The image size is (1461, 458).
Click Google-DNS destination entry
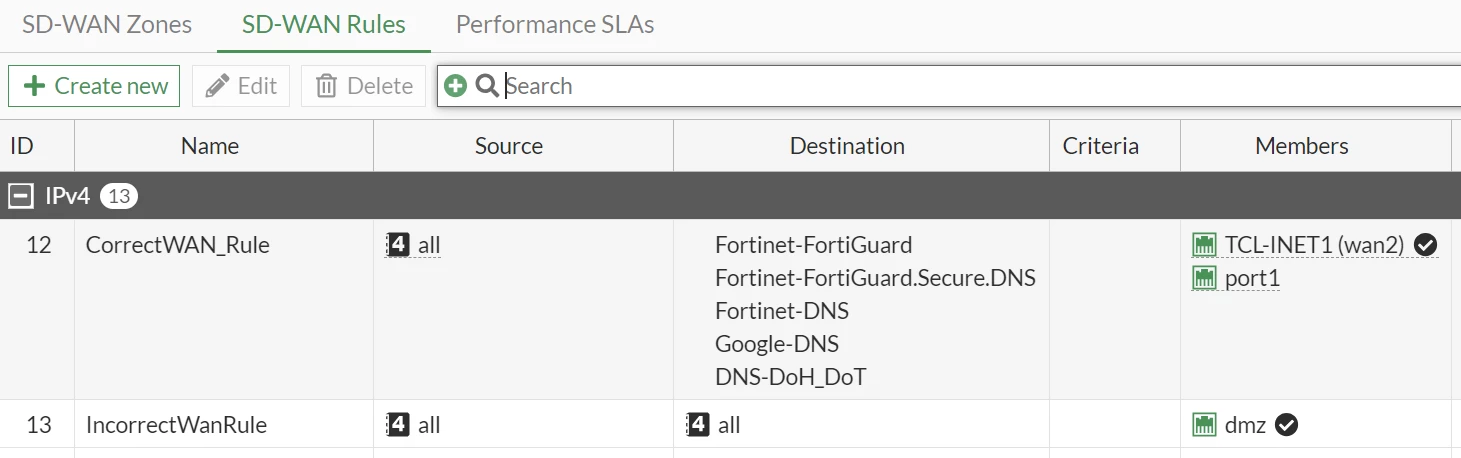[x=777, y=344]
